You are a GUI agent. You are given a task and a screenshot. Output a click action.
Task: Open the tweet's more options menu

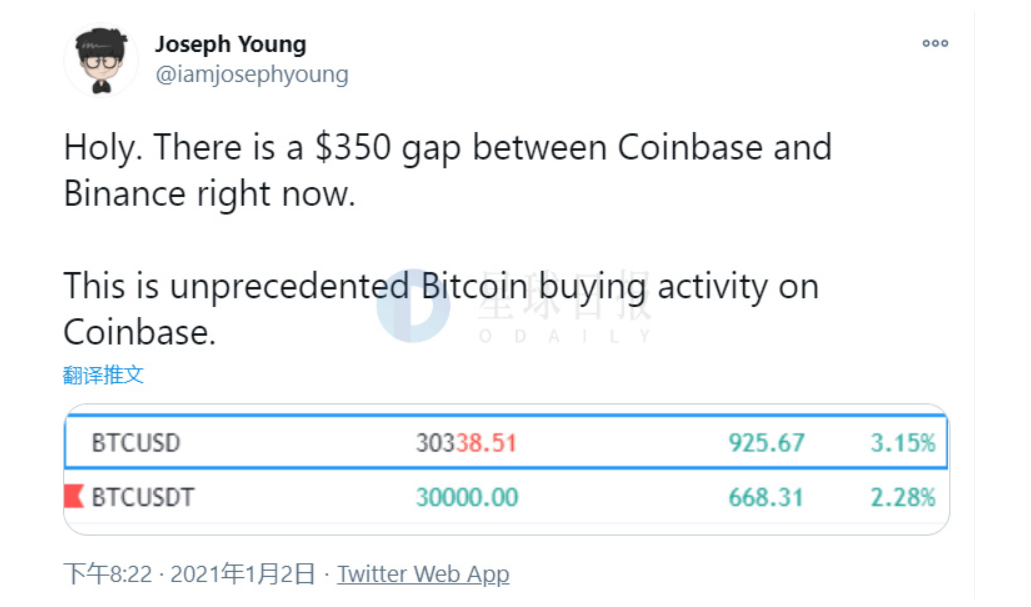(x=935, y=43)
